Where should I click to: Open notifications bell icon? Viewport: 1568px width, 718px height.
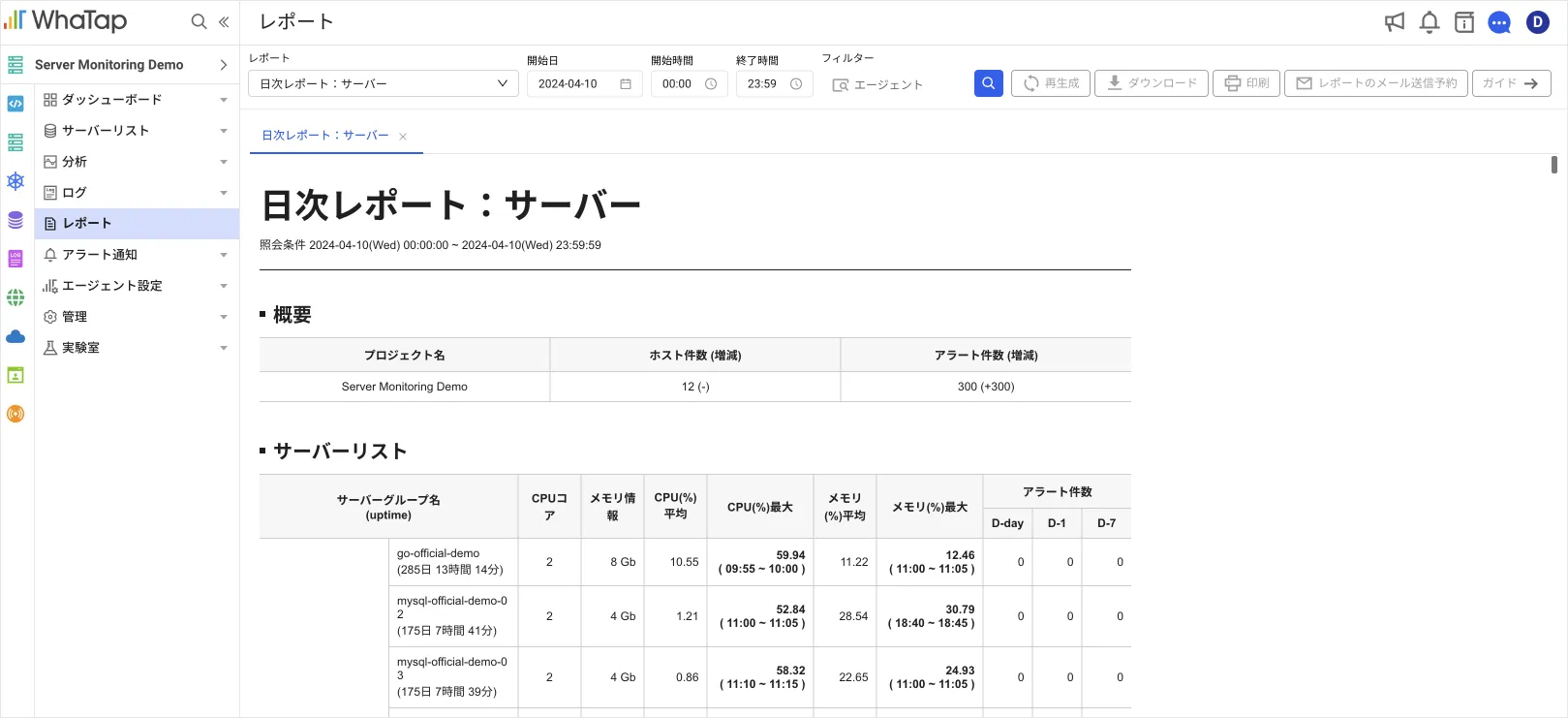(1430, 21)
